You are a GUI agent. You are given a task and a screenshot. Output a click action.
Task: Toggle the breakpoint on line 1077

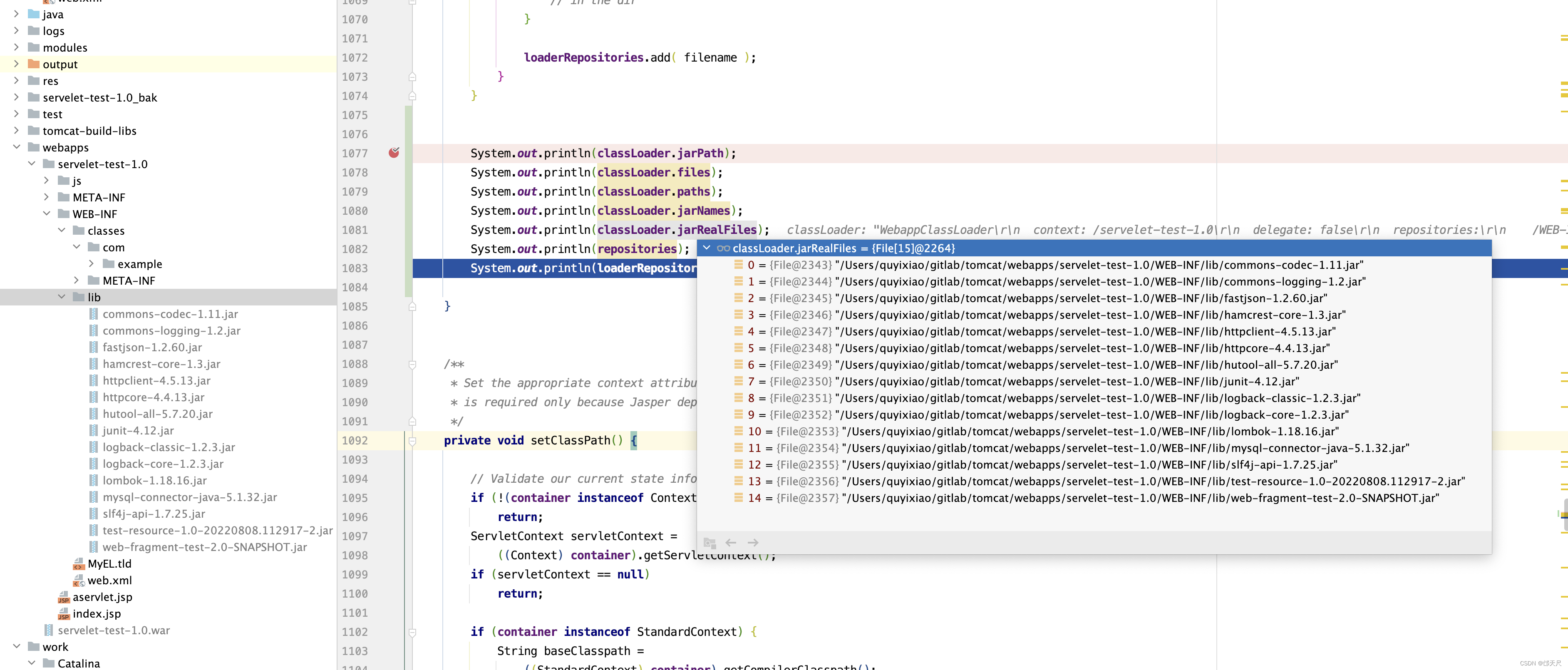coord(394,153)
